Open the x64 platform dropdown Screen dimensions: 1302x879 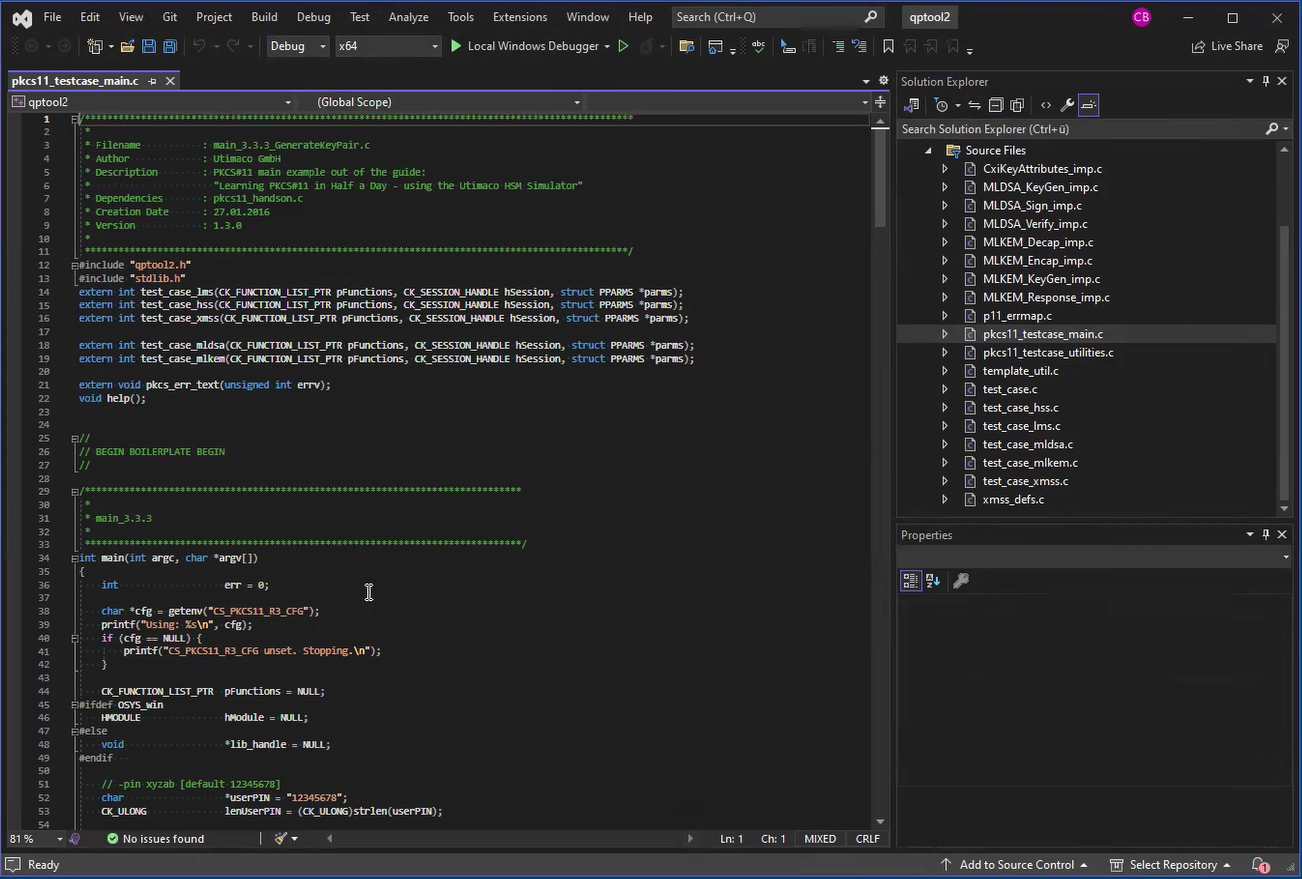click(x=435, y=46)
